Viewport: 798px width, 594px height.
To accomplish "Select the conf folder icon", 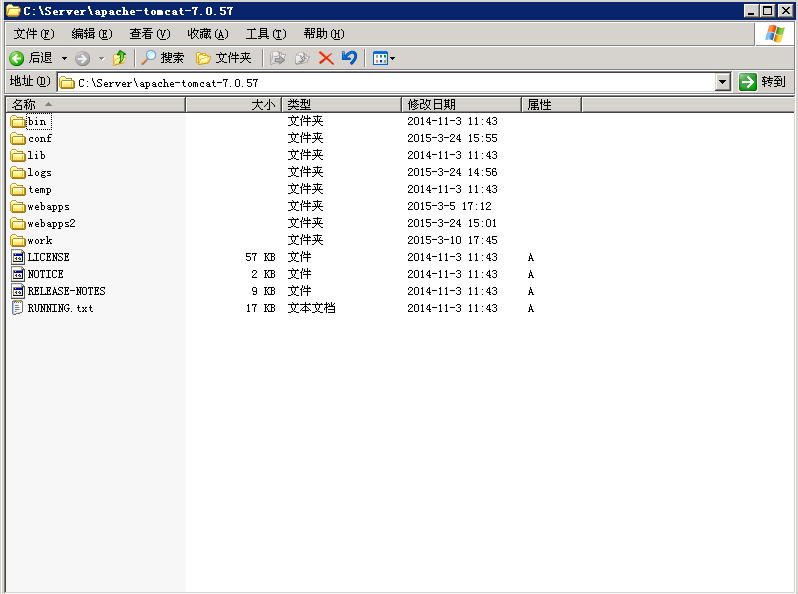I will coord(18,138).
